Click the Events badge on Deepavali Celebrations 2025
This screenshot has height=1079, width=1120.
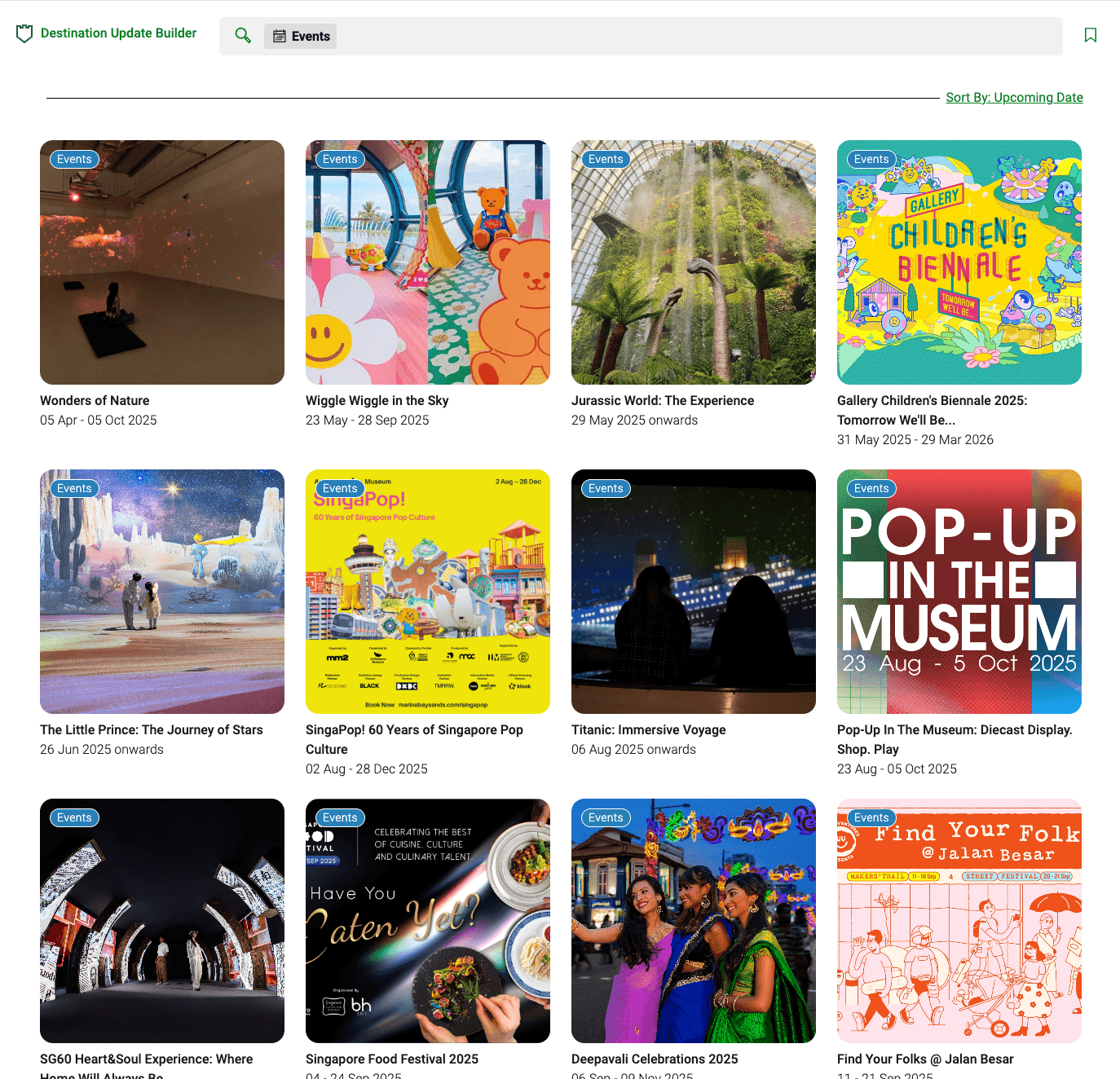605,817
